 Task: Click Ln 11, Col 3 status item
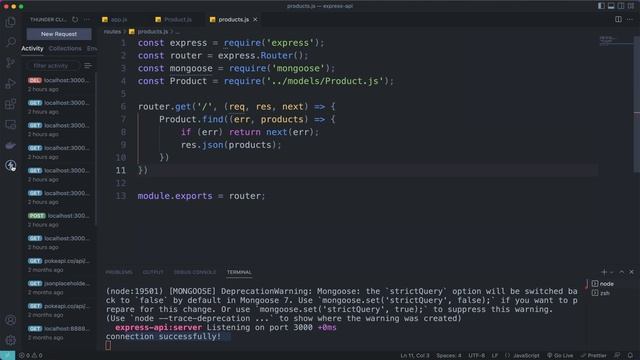tap(415, 356)
